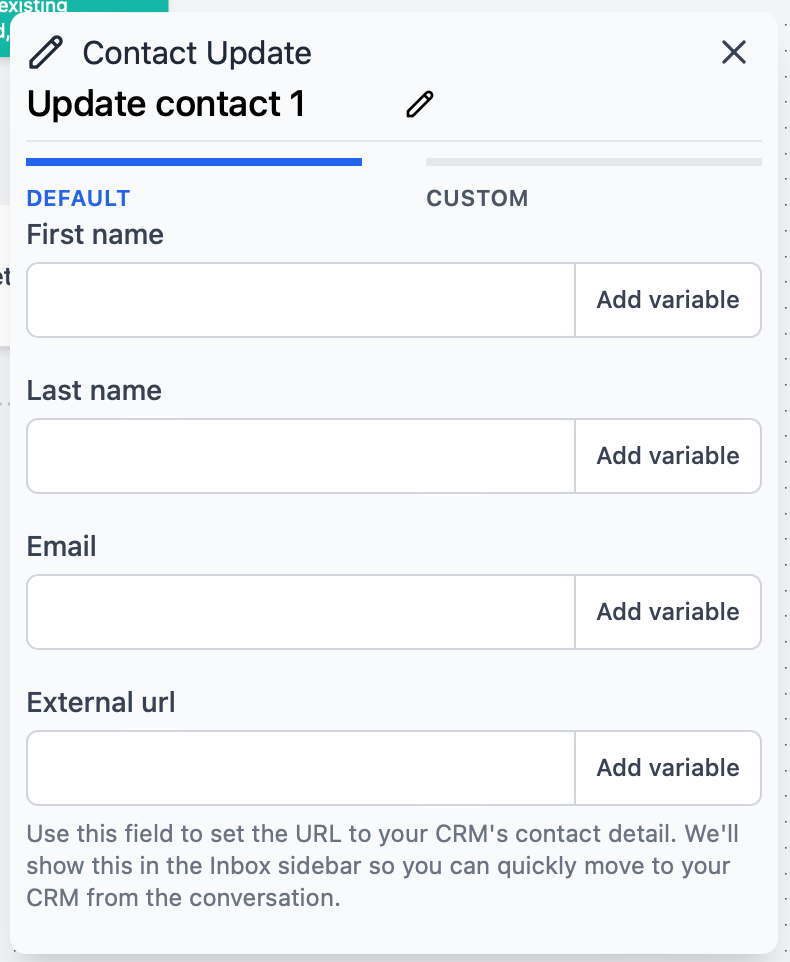Click inside the Email input box
Screen dimensions: 790x962
300,612
